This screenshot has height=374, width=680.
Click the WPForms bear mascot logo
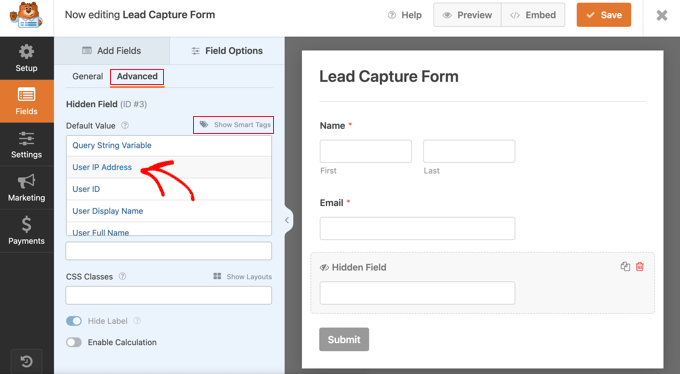click(x=26, y=16)
